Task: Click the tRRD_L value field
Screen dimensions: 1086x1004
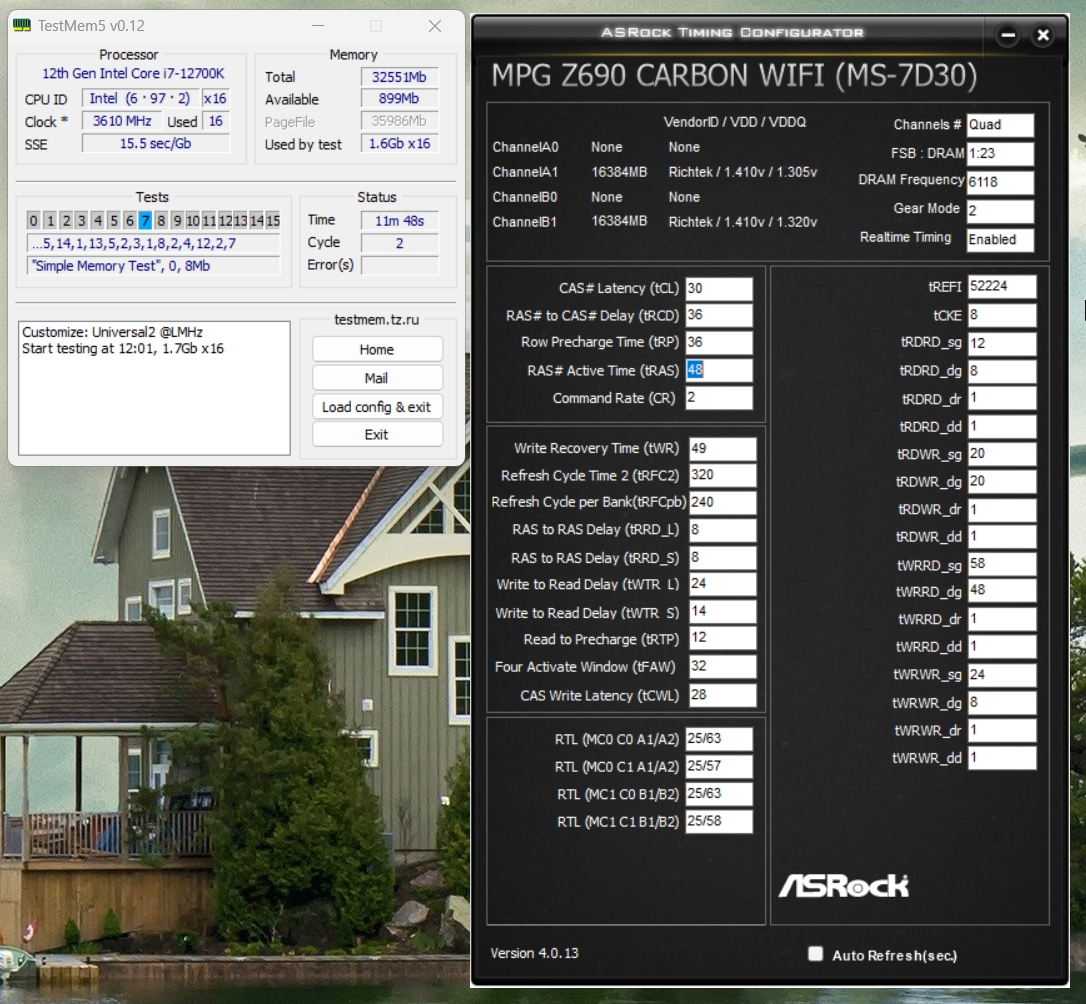Action: (722, 530)
